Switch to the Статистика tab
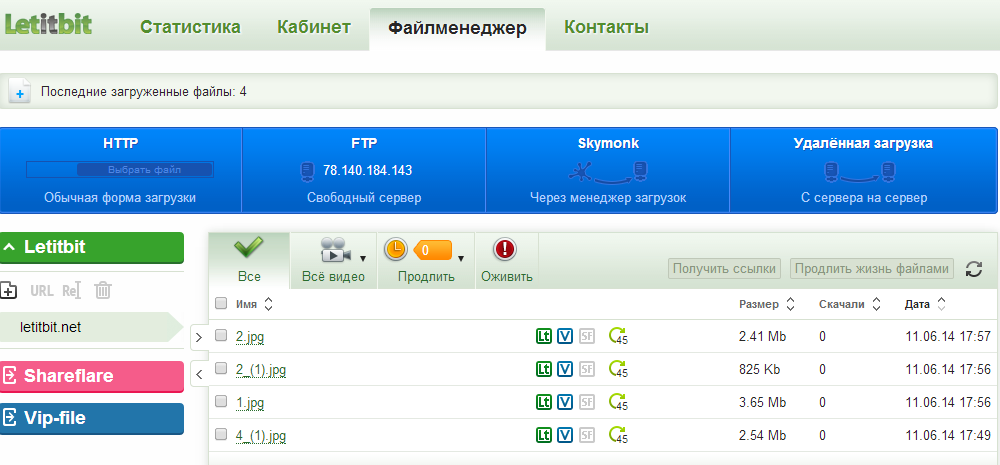1000x465 pixels. click(190, 27)
